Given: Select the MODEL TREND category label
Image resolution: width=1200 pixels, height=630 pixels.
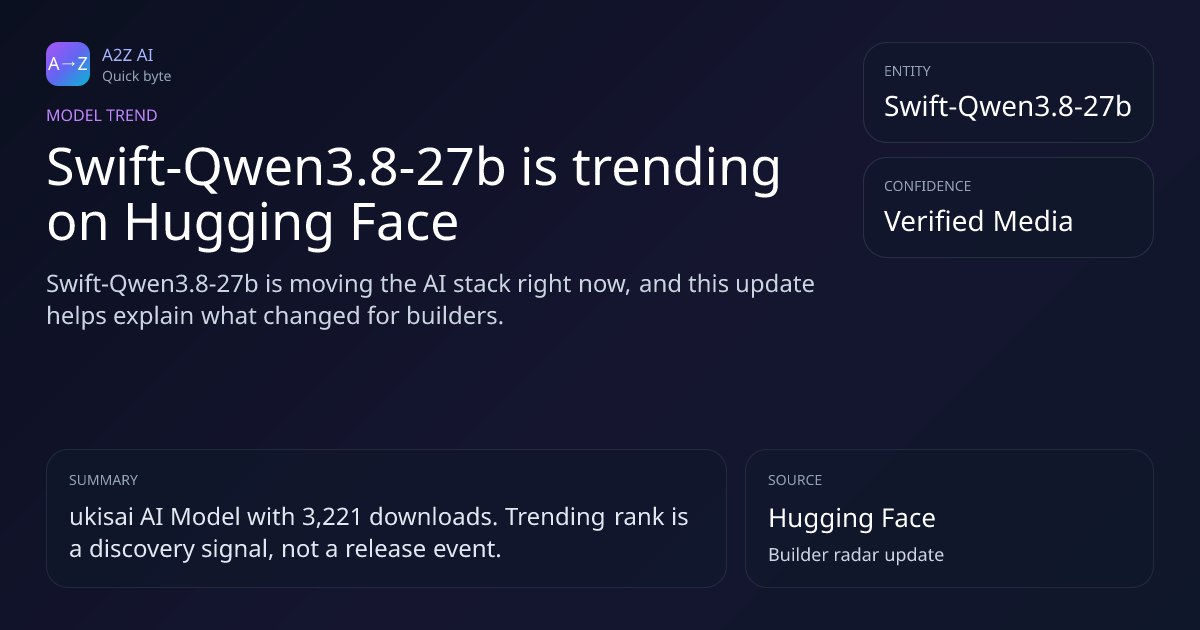Looking at the screenshot, I should pos(102,116).
